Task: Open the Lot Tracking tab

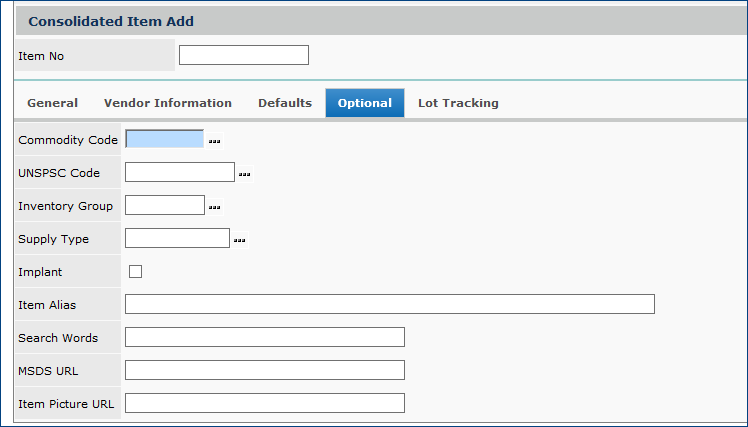Action: click(458, 103)
